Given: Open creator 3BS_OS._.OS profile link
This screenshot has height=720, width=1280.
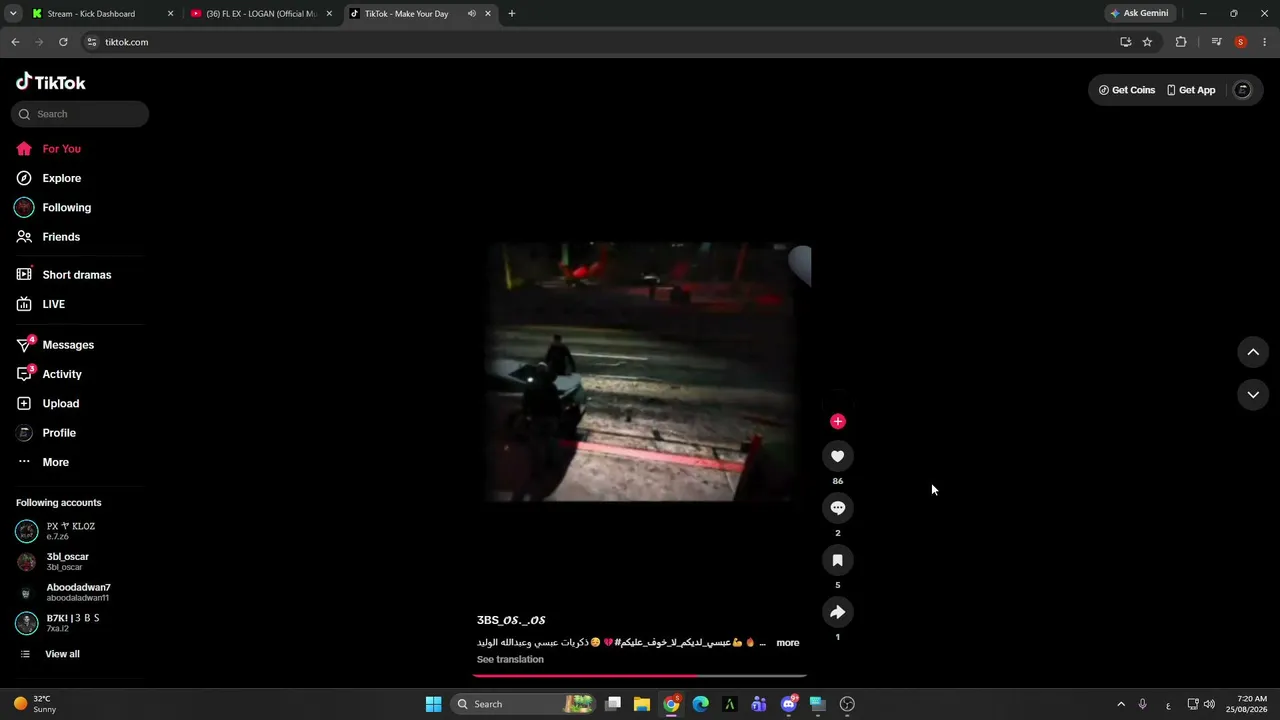Looking at the screenshot, I should (x=511, y=620).
